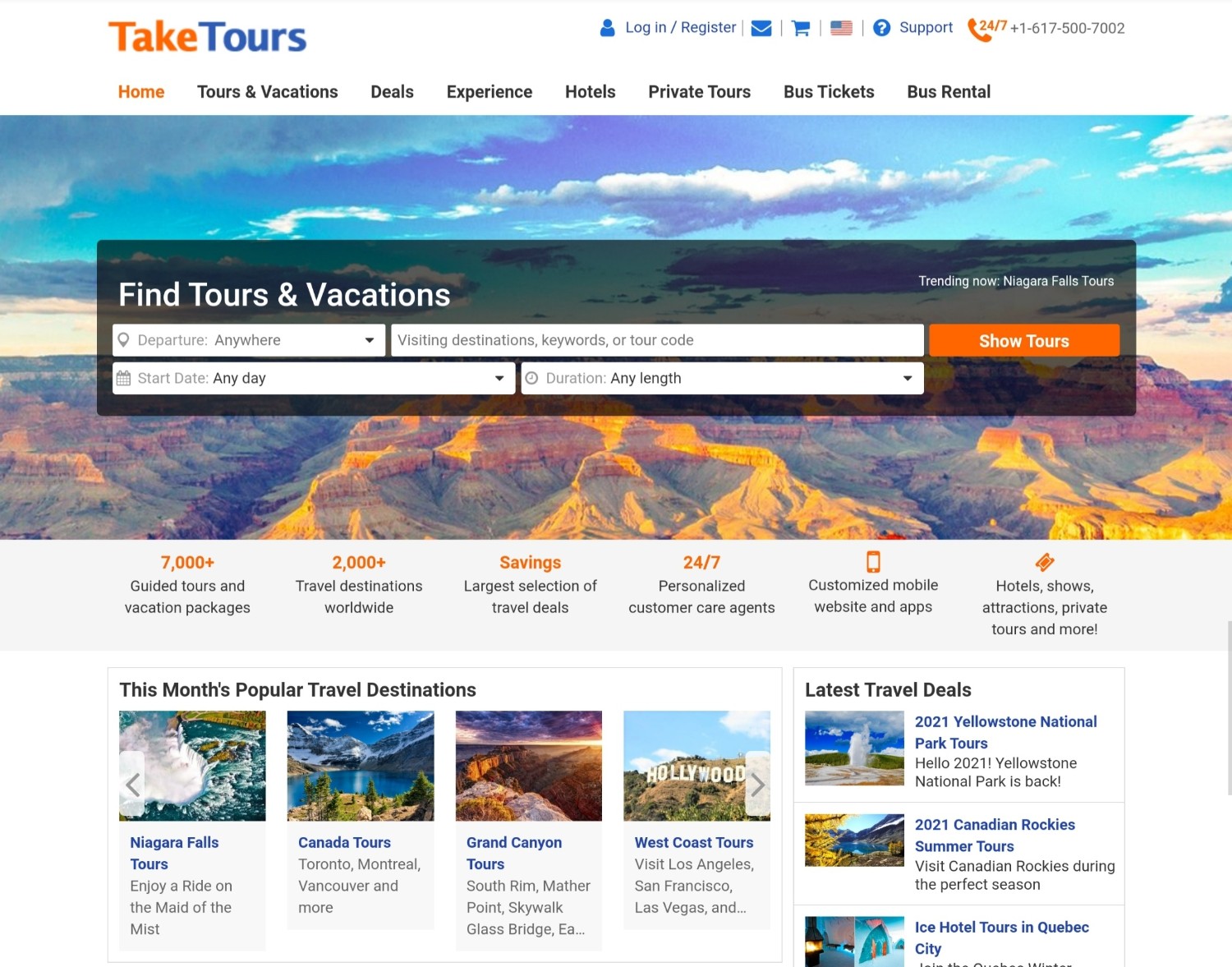
Task: Click the envelope mail icon in header
Action: [x=761, y=28]
